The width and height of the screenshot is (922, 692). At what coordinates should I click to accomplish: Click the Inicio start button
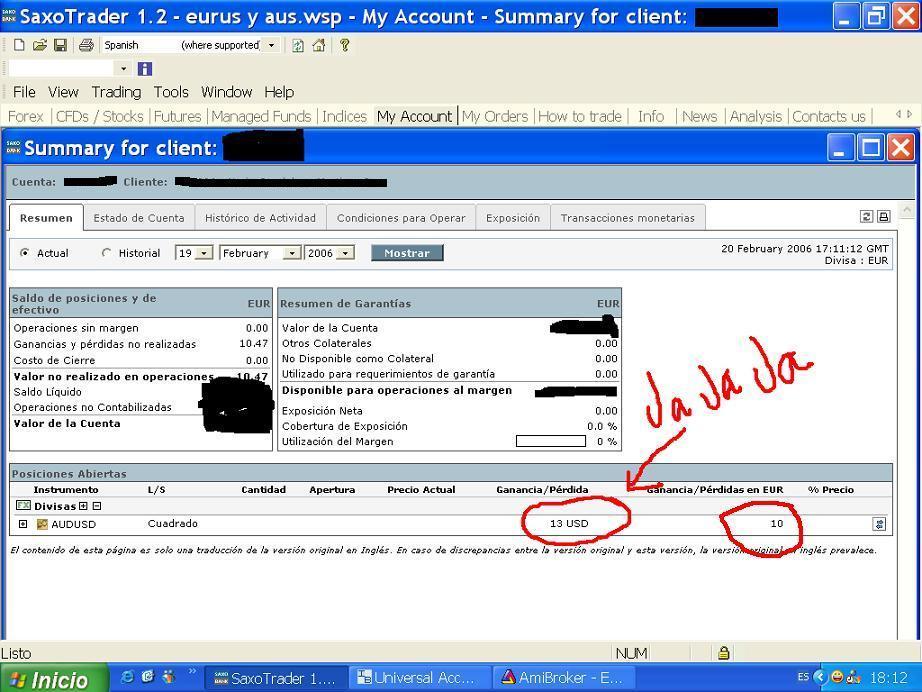coord(54,679)
